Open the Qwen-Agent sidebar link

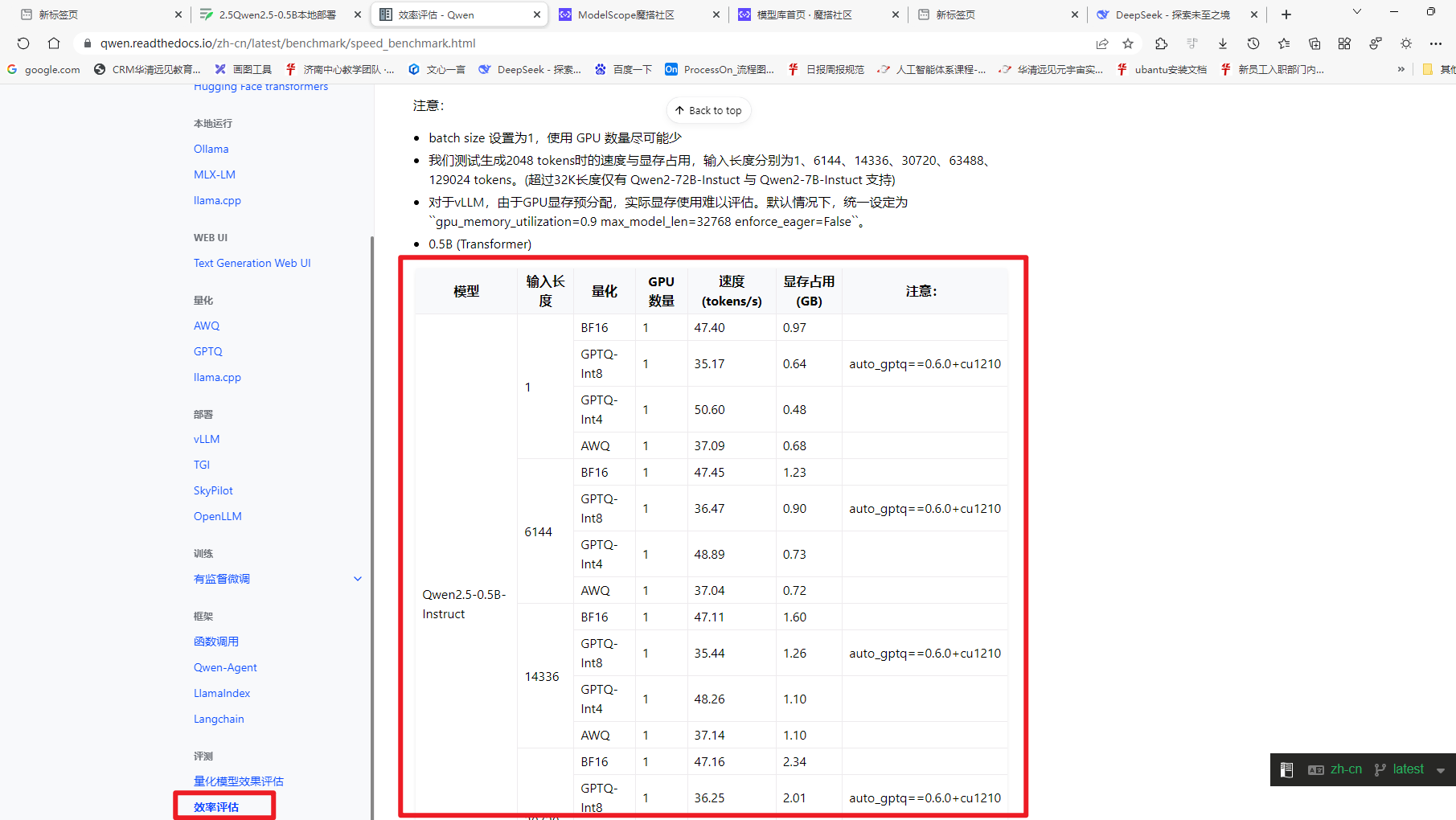point(225,667)
